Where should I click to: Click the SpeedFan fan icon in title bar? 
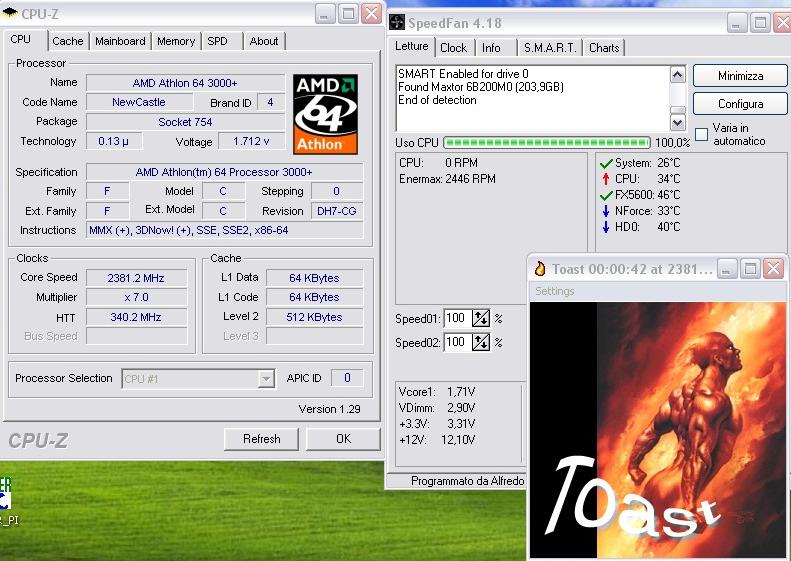coord(397,22)
